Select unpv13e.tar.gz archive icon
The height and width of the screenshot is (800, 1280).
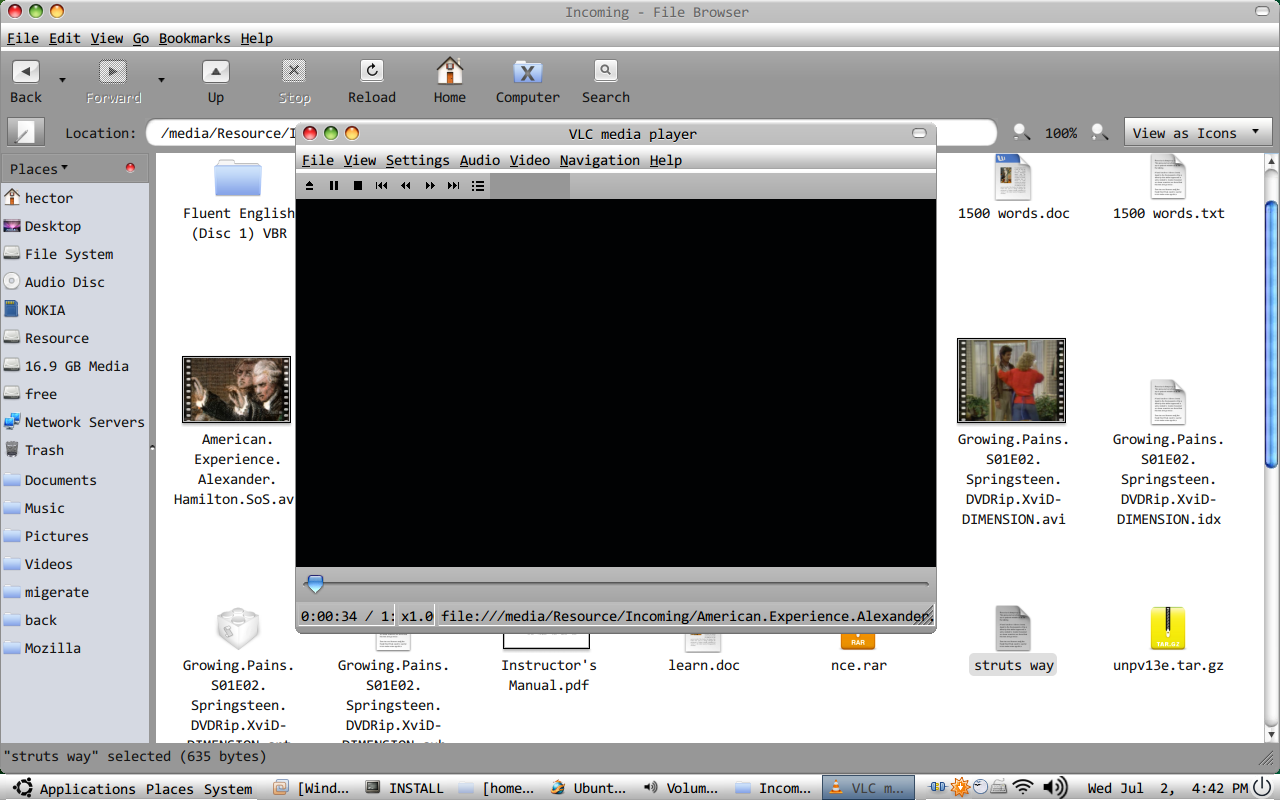pyautogui.click(x=1168, y=629)
